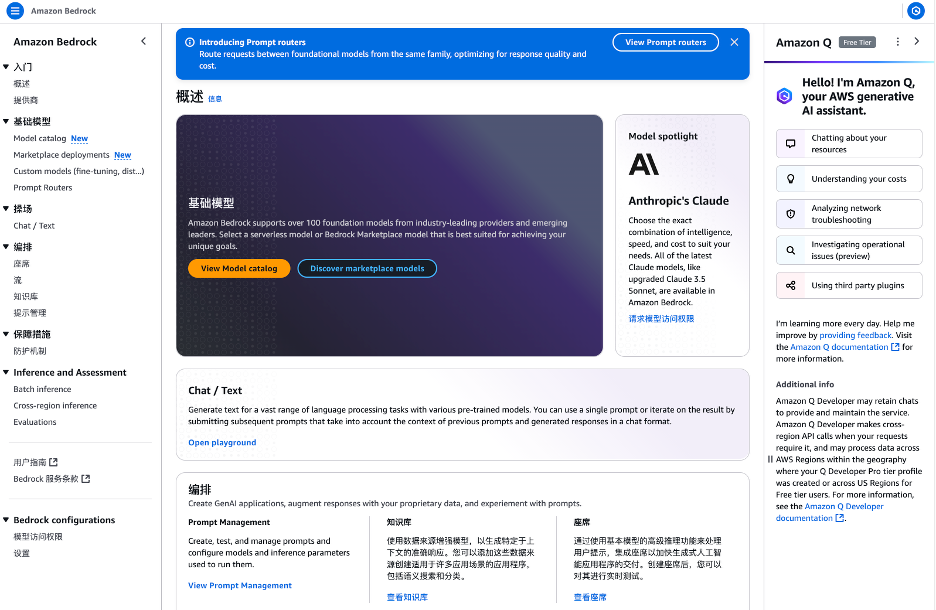
Task: Click the Amazon Q hexagon logo
Action: point(784,96)
